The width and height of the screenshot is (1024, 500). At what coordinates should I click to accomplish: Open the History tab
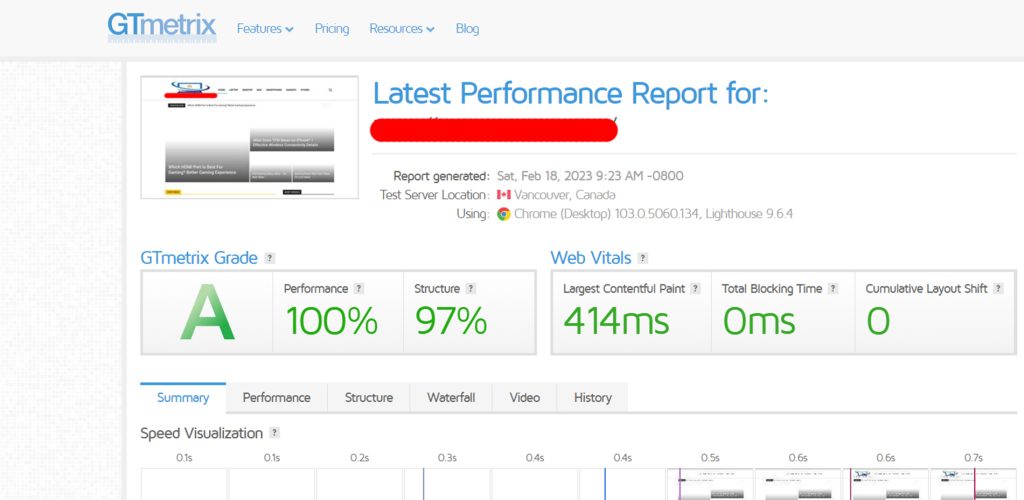[592, 398]
